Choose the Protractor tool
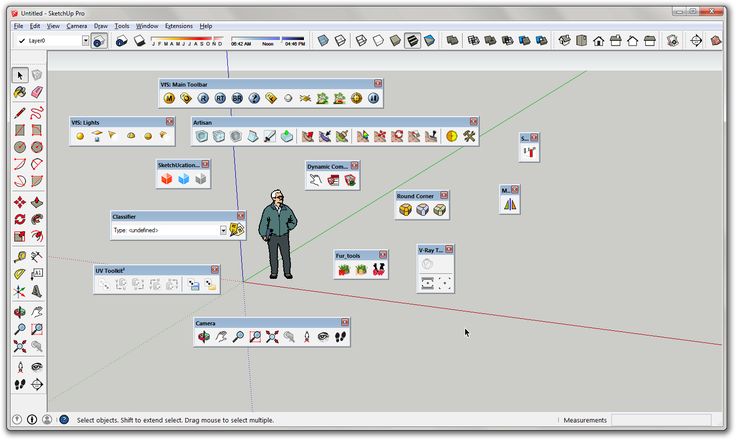736x440 pixels. tap(20, 274)
